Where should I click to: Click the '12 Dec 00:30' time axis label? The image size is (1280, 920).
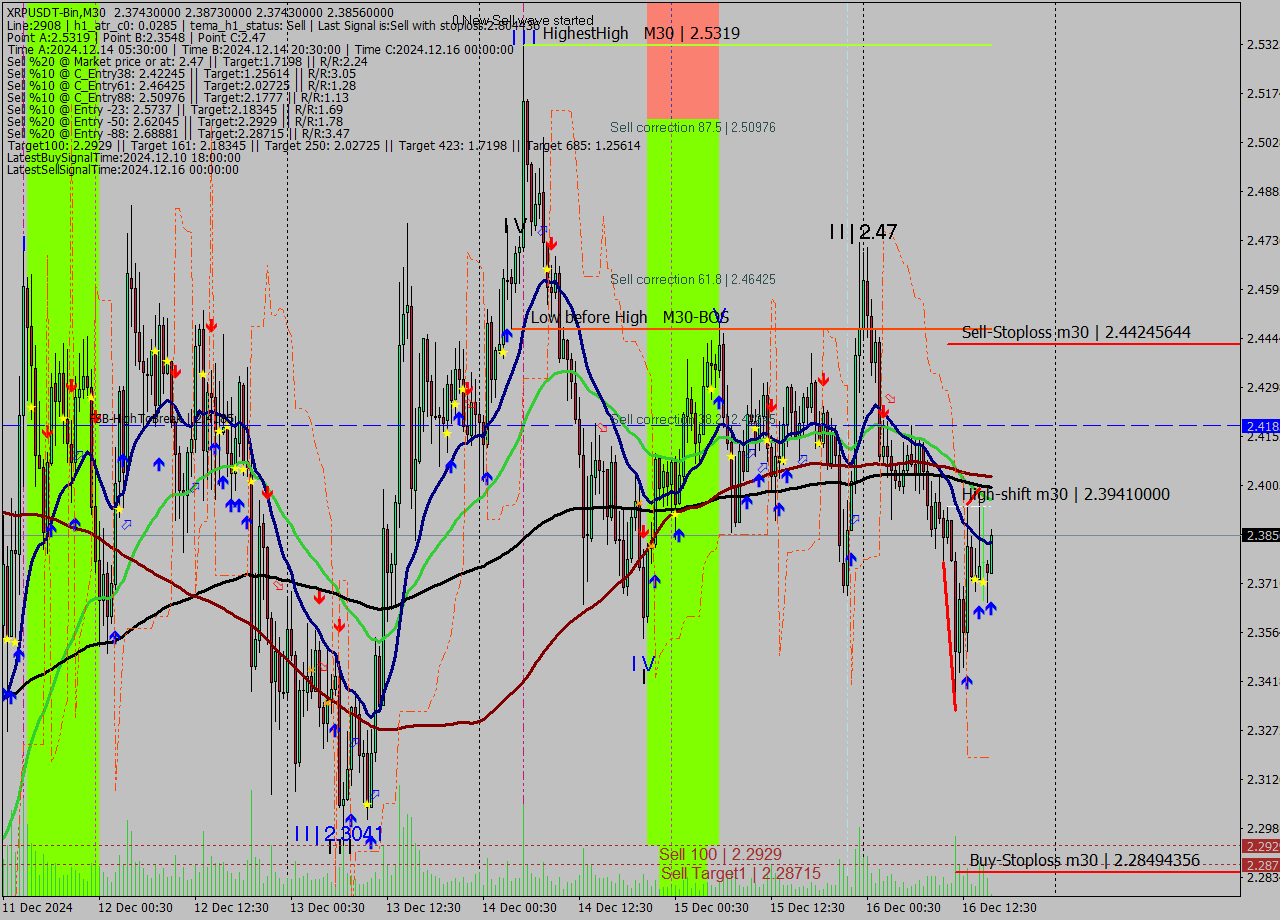[136, 908]
